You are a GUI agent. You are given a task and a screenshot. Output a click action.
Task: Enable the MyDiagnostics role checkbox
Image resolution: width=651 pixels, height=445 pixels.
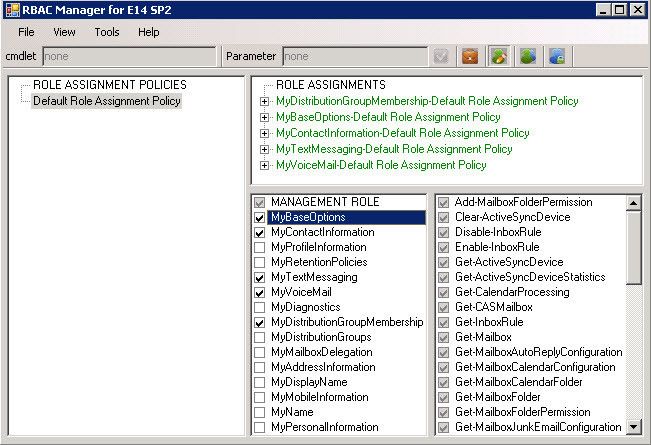point(259,308)
